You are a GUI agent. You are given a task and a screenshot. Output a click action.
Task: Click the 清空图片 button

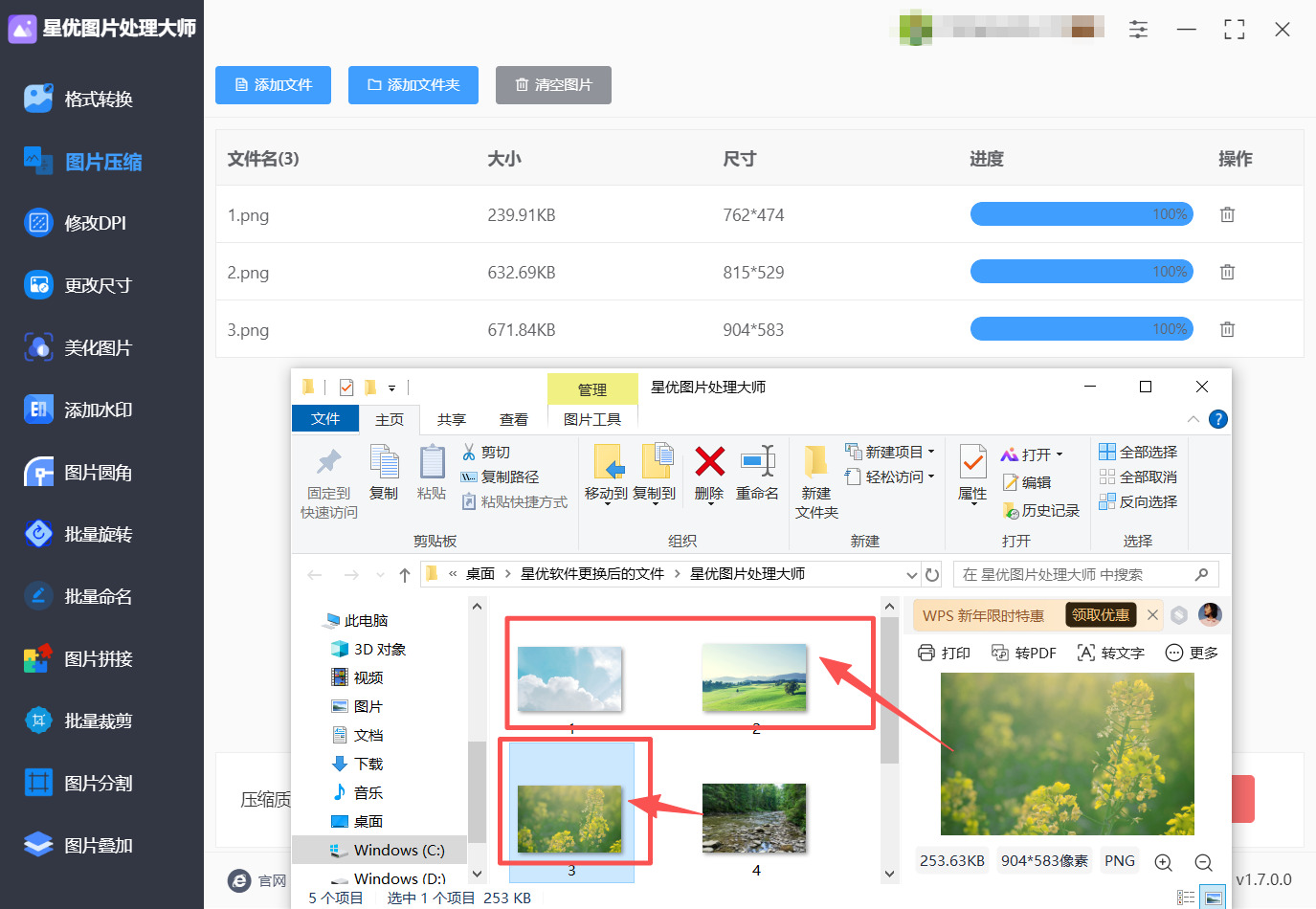(553, 85)
